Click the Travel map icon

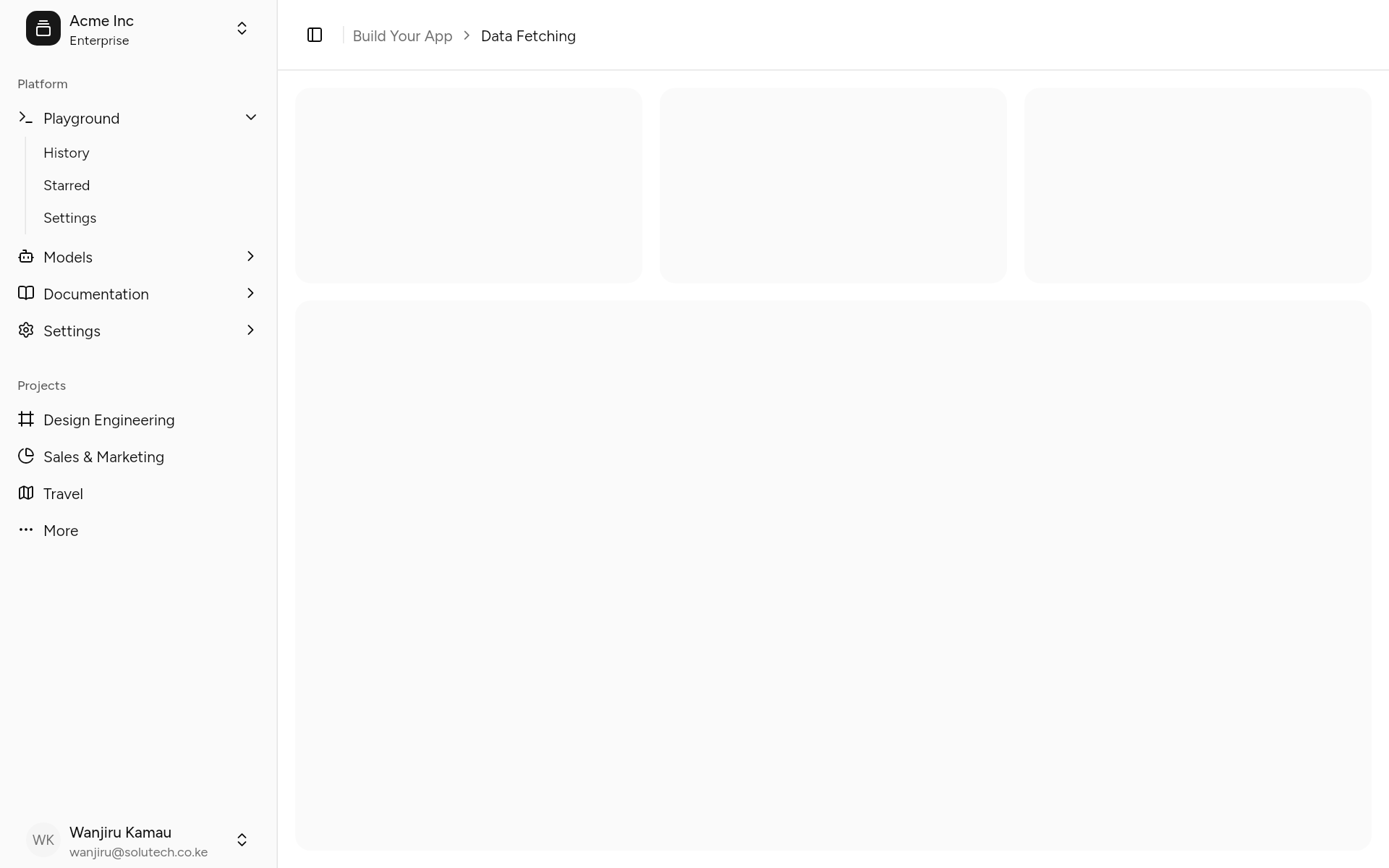[x=26, y=493]
